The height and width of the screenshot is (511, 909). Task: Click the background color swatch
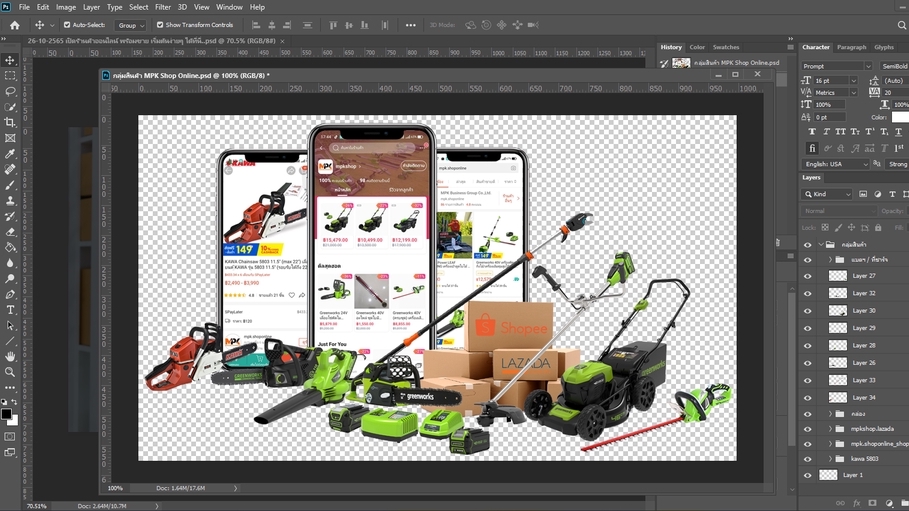coord(14,421)
